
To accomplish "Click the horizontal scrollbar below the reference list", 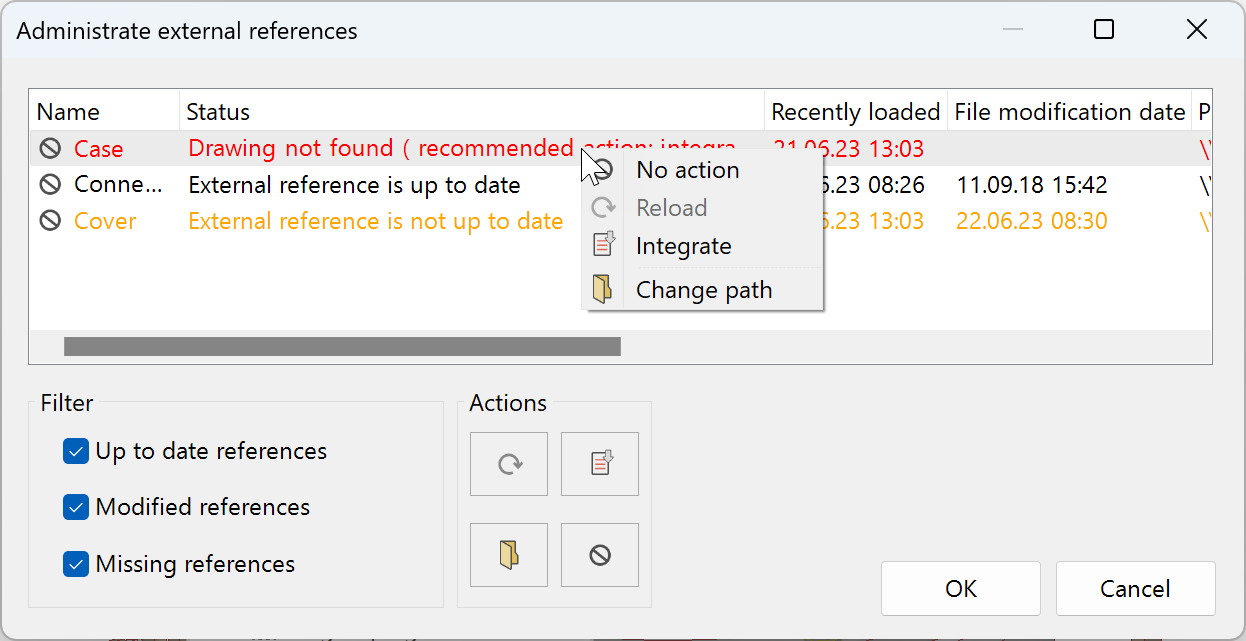I will click(x=342, y=346).
